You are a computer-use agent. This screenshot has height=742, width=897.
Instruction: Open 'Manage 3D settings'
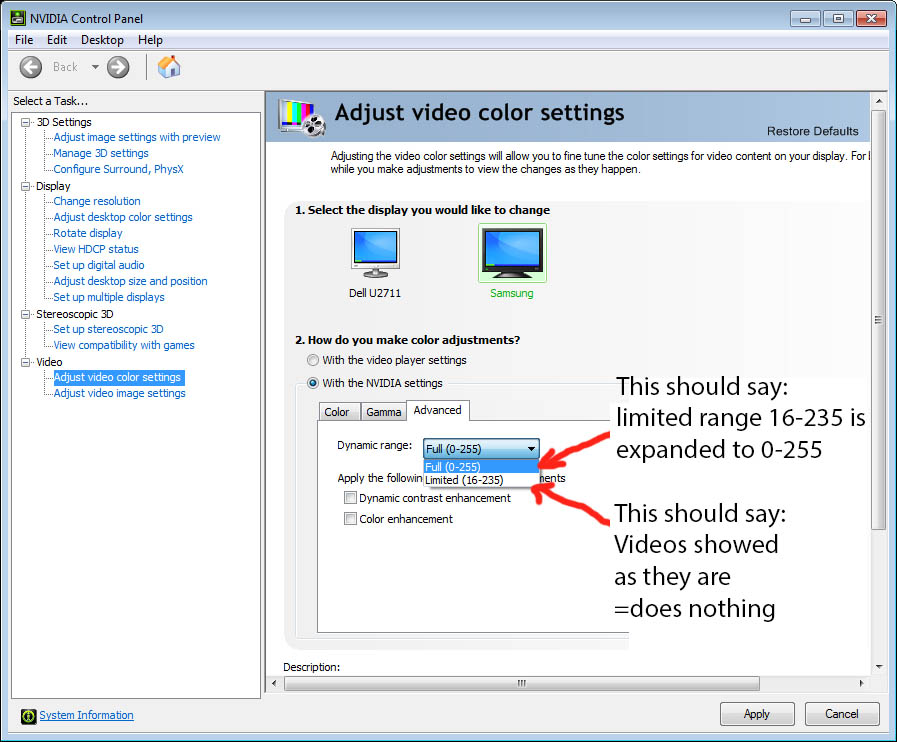click(x=101, y=153)
